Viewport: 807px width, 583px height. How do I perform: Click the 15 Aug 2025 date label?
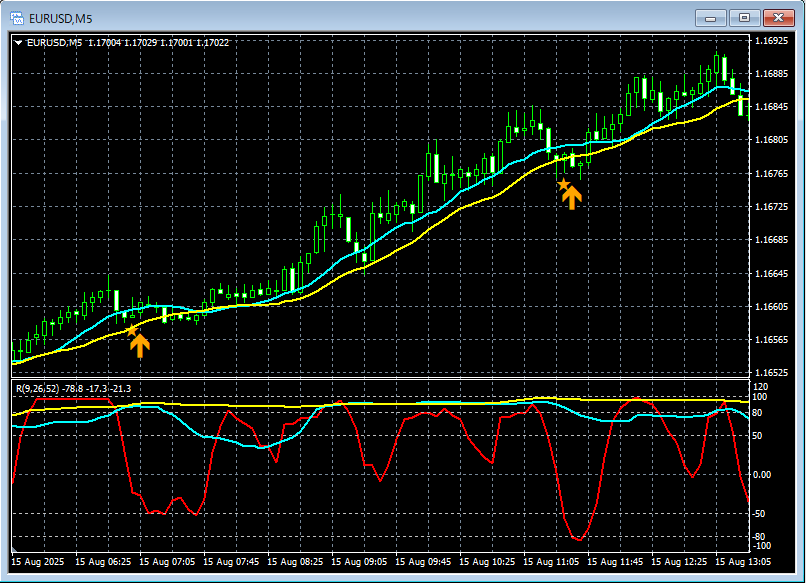click(38, 561)
